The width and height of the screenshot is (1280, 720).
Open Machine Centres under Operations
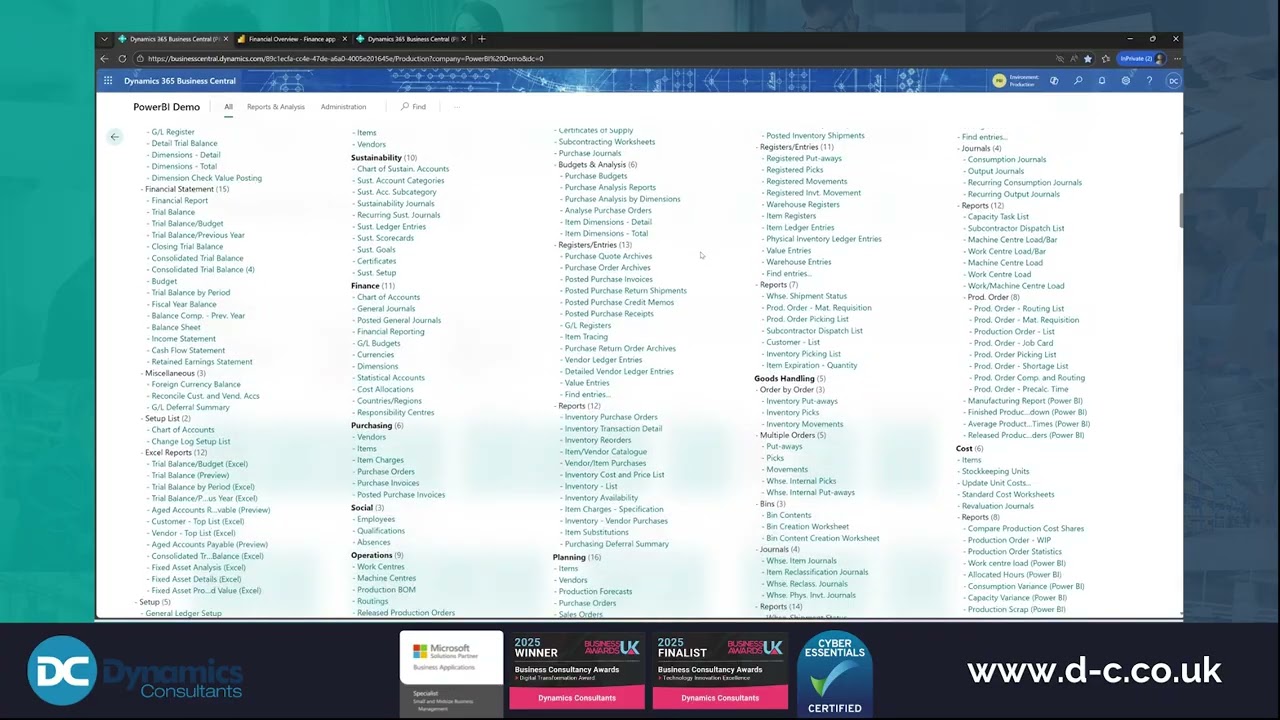coord(386,579)
